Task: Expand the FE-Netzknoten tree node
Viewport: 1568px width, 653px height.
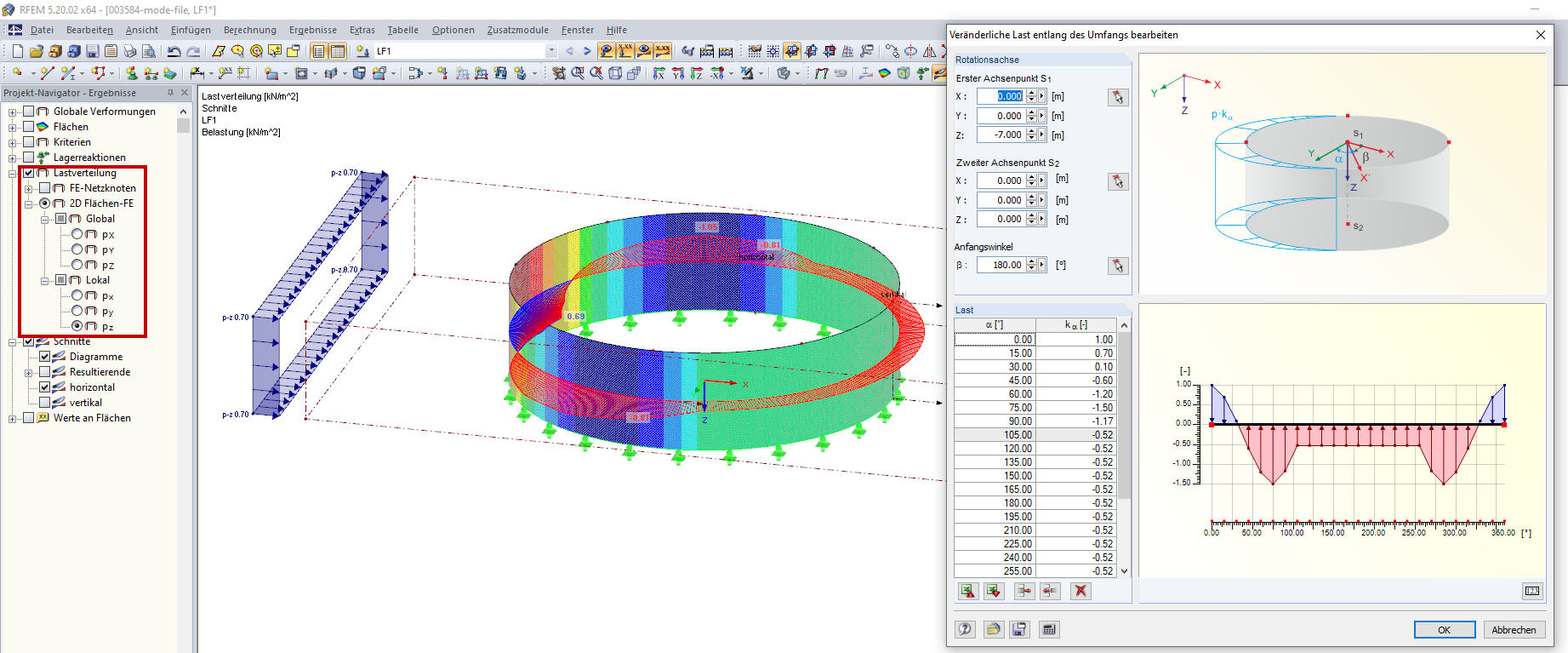Action: (x=29, y=188)
